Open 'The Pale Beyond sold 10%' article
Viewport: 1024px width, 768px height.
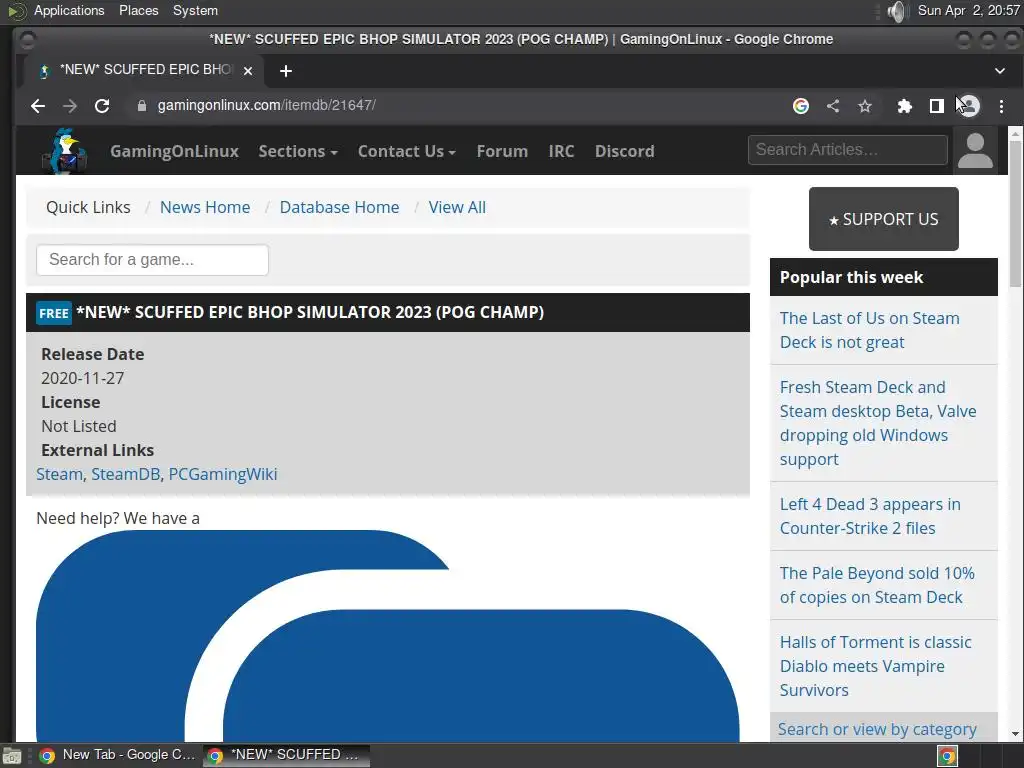[877, 585]
